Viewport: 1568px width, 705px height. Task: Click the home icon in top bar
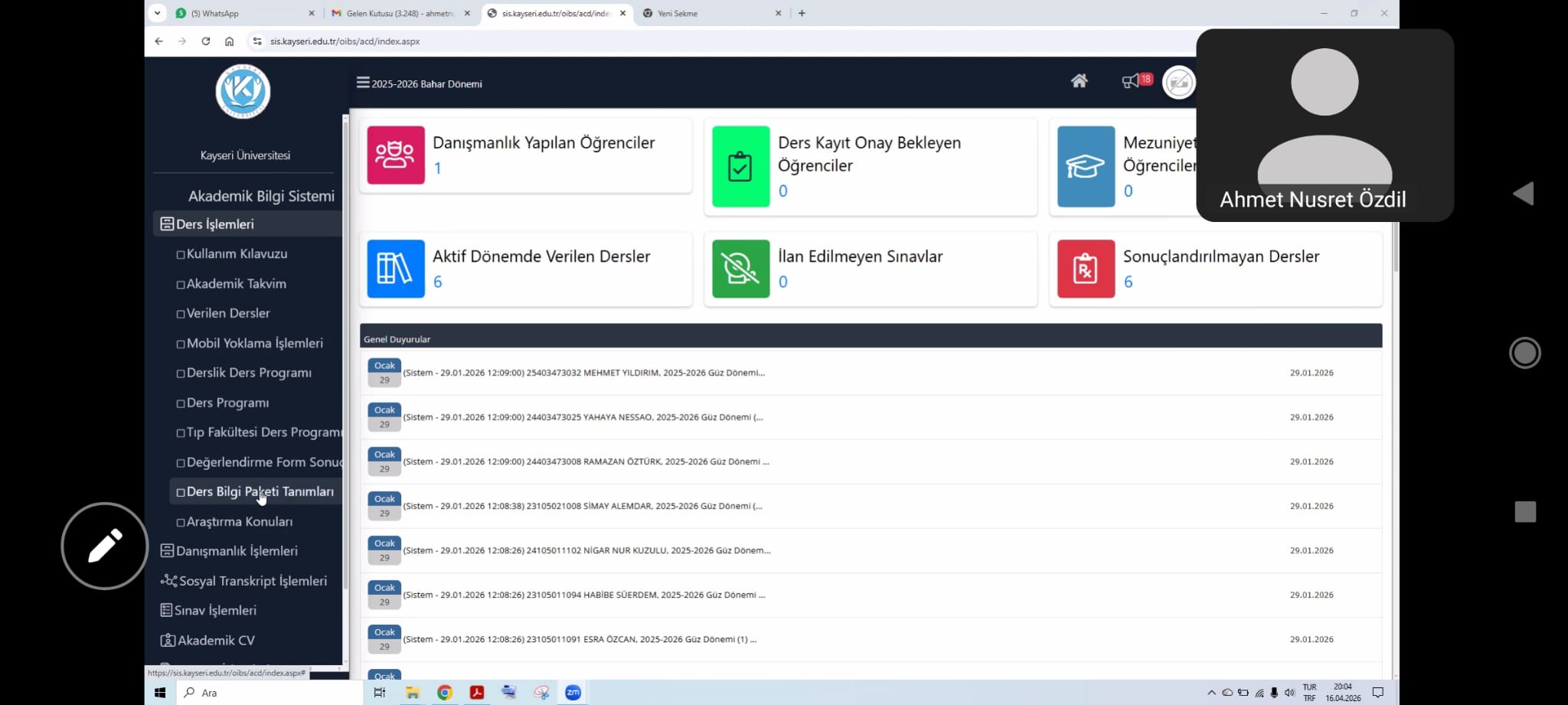[x=1079, y=81]
